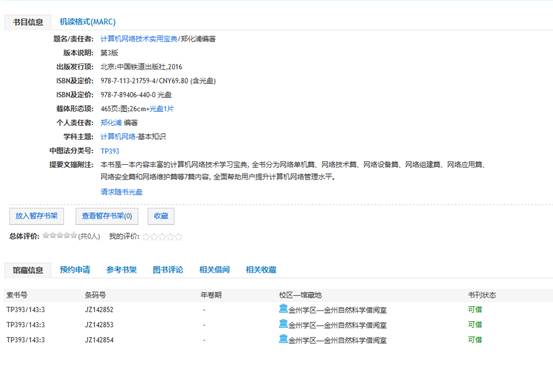
Task: Click 可借 status in JZ142853 row
Action: tap(475, 325)
